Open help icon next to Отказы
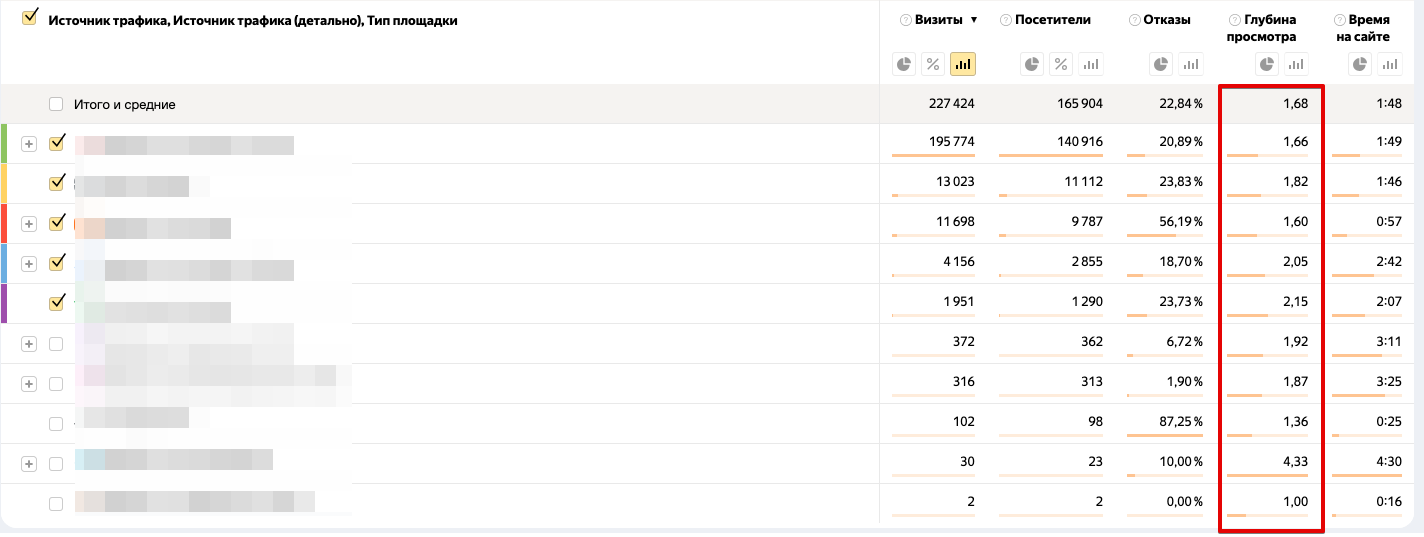The image size is (1424, 537). [x=1133, y=20]
